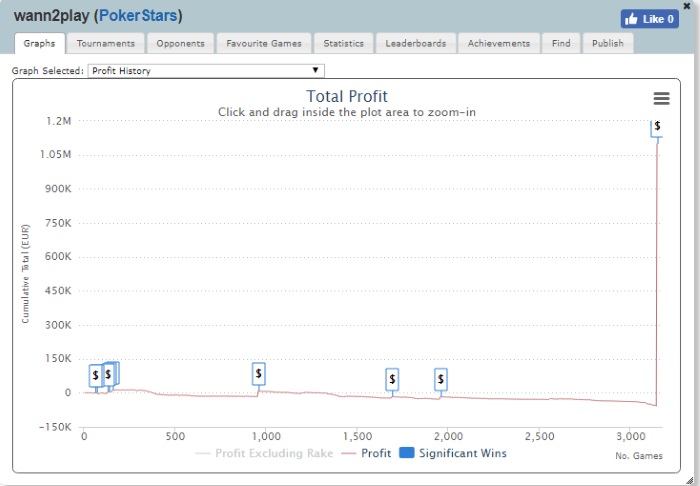Click the significant win marker at 1.2M peak
700x486 pixels.
pos(657,127)
